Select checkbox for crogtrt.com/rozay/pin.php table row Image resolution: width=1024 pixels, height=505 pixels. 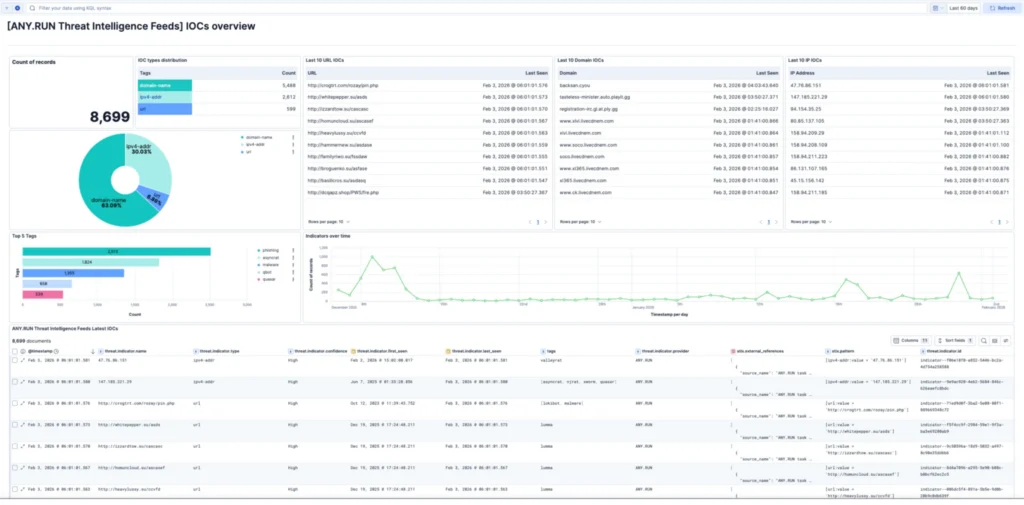coord(14,403)
